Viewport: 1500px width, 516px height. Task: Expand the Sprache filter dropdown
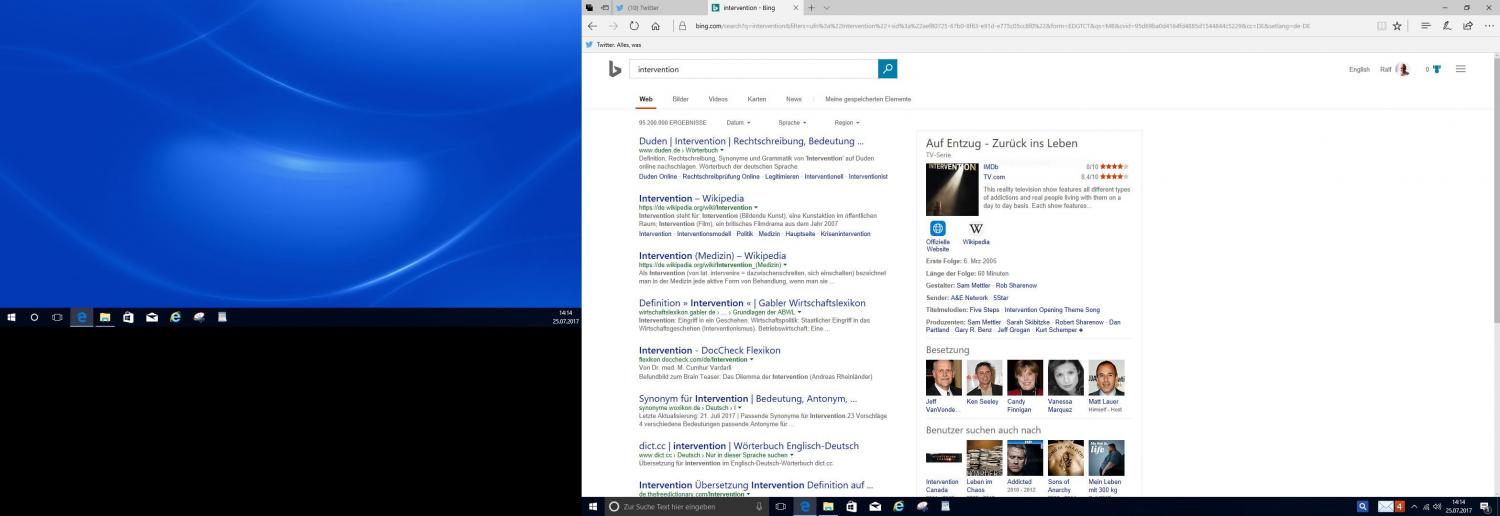[x=791, y=122]
